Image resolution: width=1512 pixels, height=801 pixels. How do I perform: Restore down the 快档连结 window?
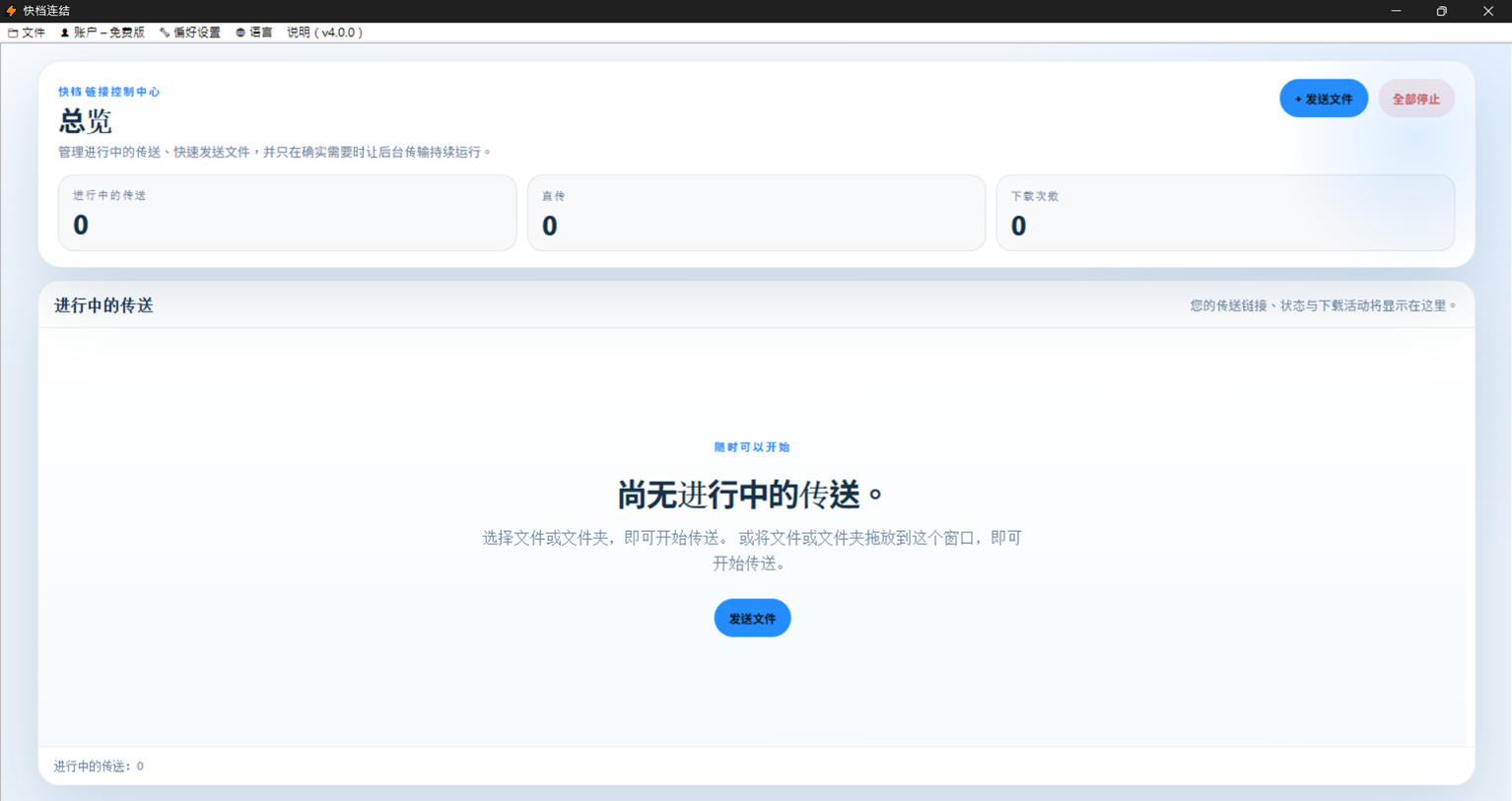click(1442, 11)
